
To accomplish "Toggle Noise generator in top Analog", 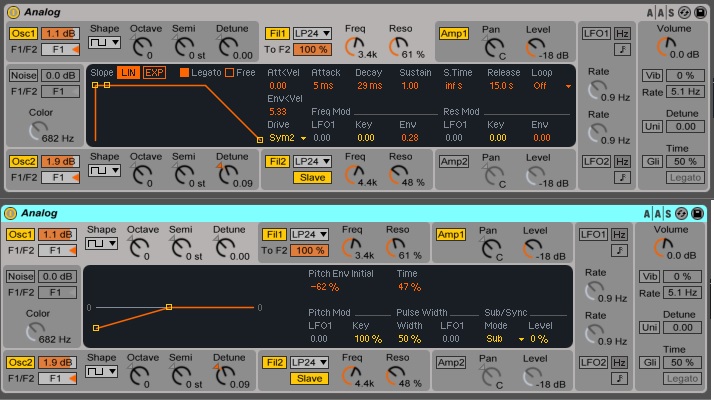I will pyautogui.click(x=23, y=75).
